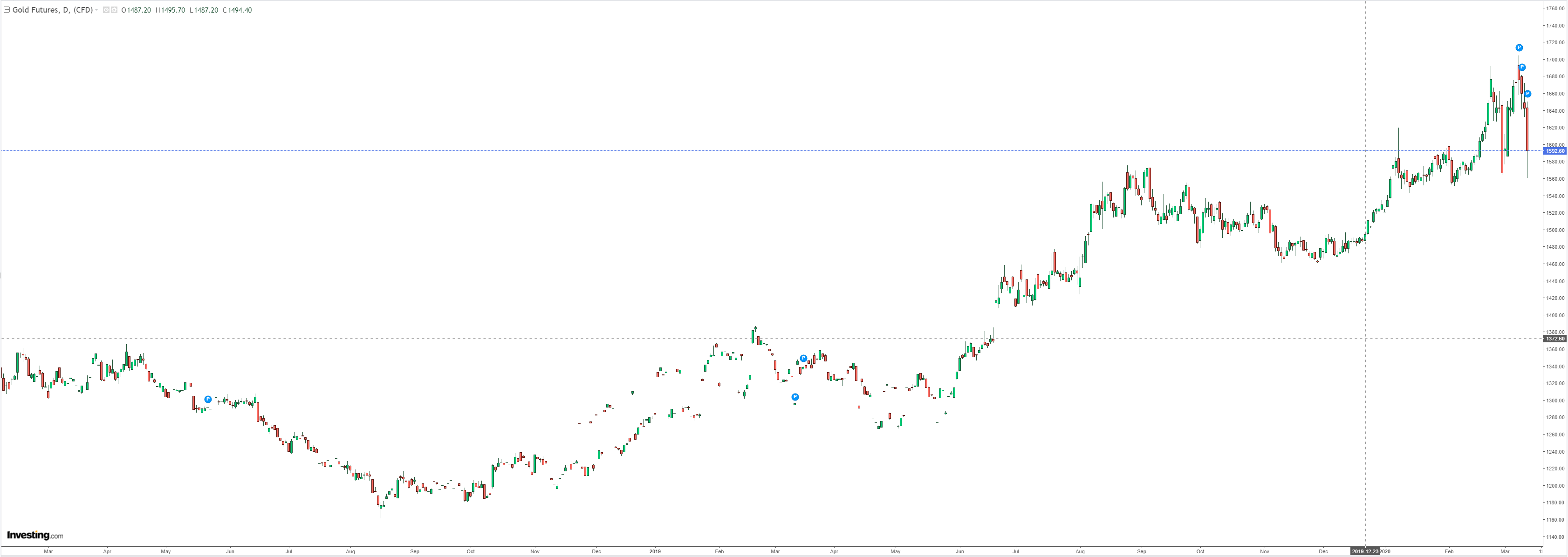Click the P marker near 1660 price

coord(1527,94)
